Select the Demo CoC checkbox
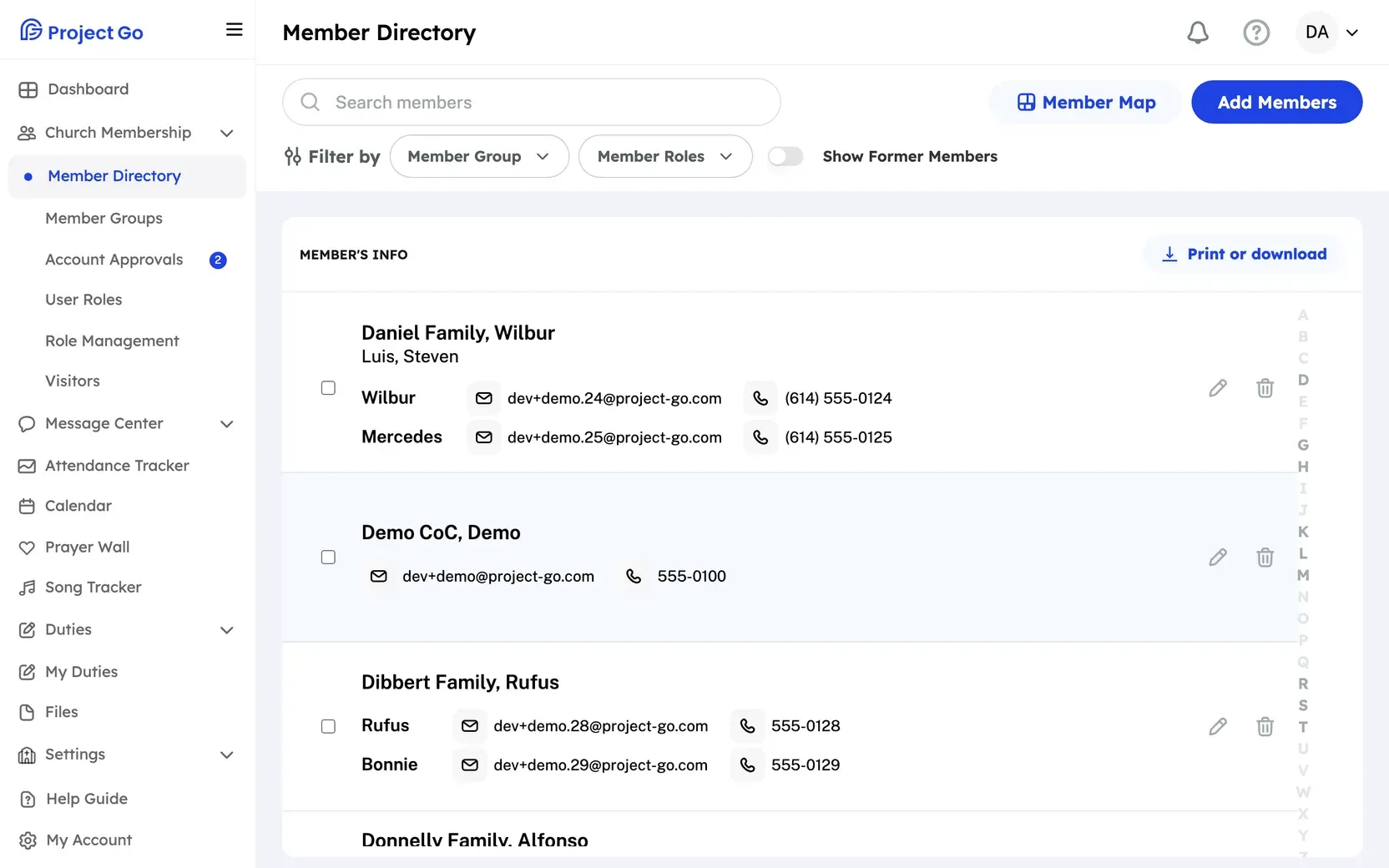The image size is (1389, 868). [328, 558]
